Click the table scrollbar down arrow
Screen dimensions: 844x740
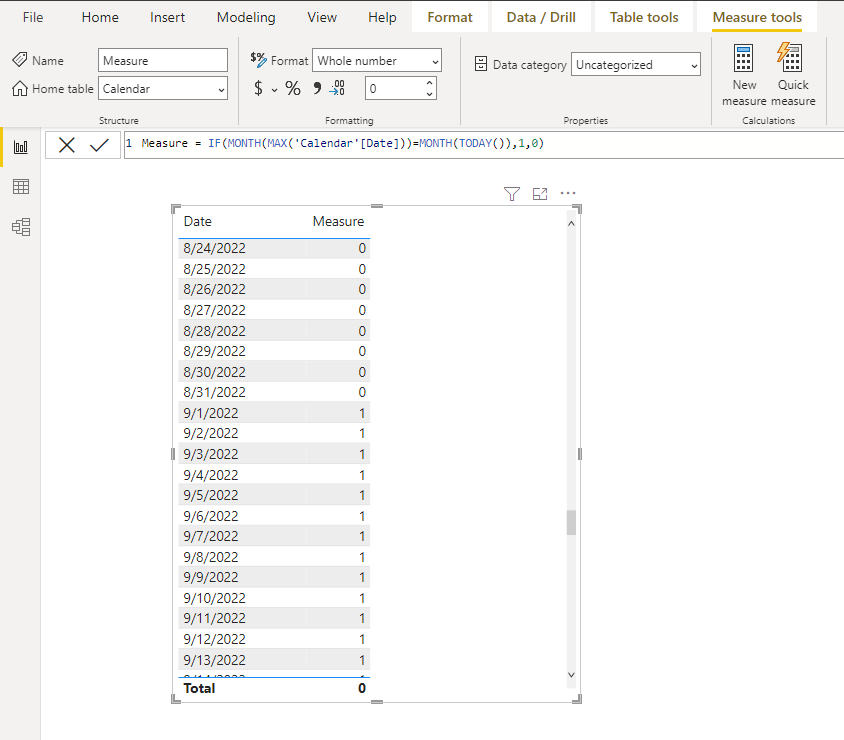(571, 675)
